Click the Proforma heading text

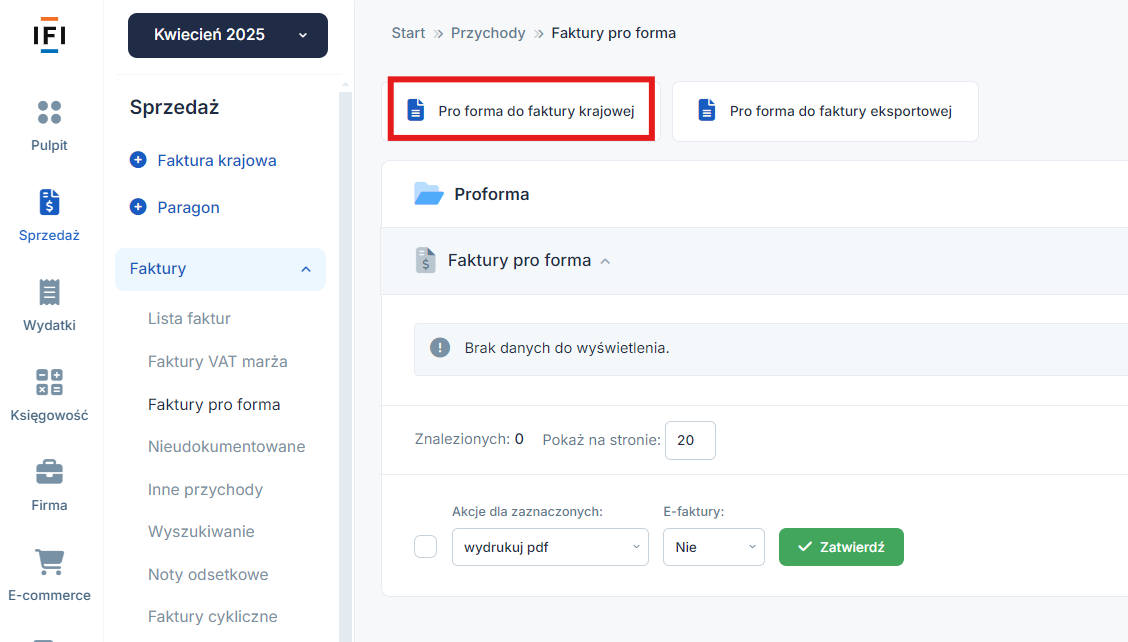click(491, 194)
